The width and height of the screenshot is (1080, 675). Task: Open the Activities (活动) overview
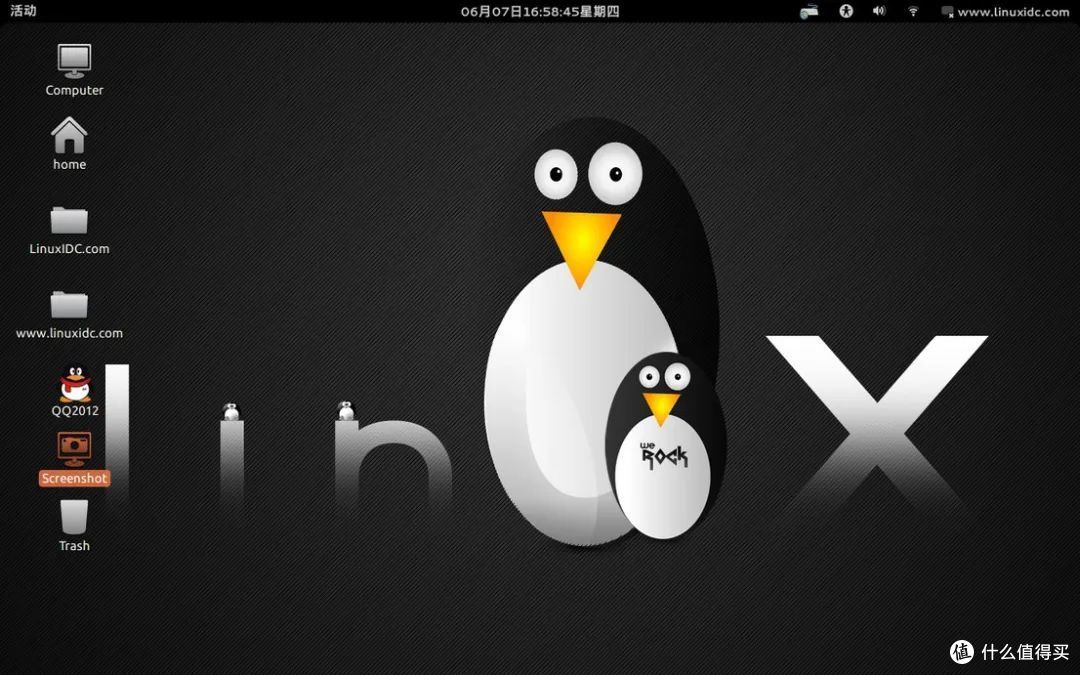tap(23, 10)
